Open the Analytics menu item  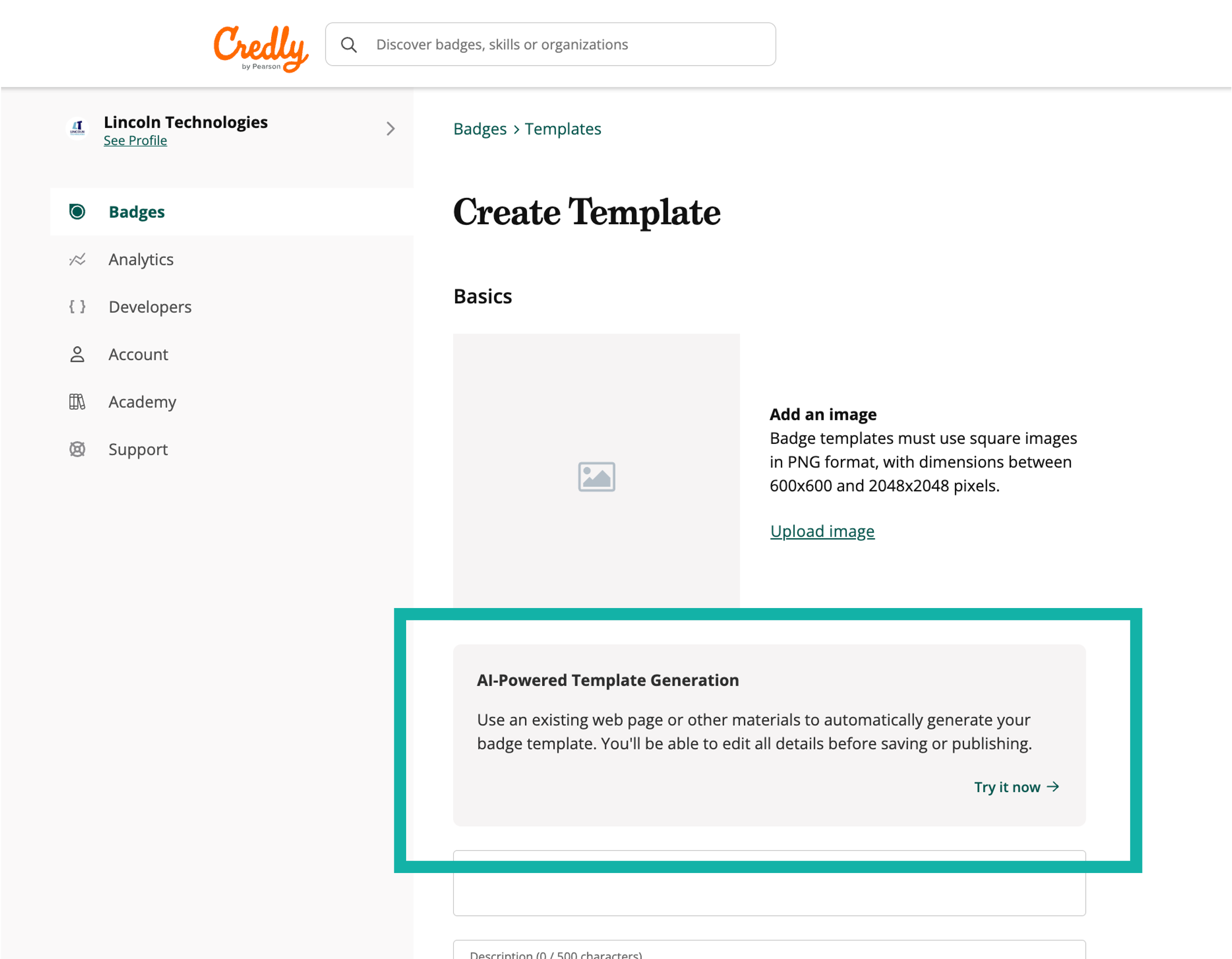point(141,260)
